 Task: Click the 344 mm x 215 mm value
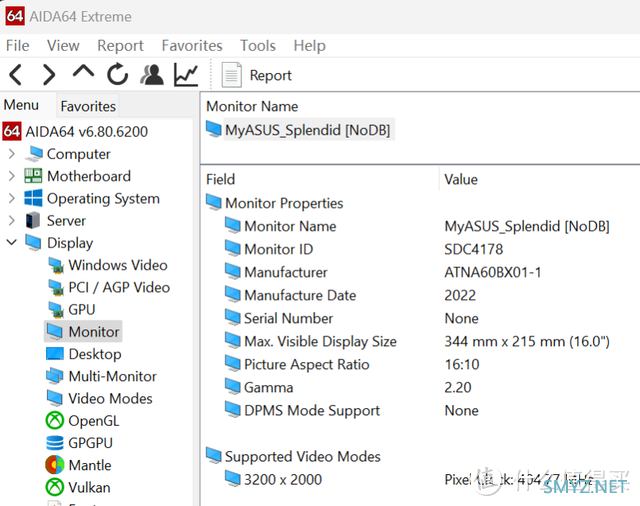point(527,341)
